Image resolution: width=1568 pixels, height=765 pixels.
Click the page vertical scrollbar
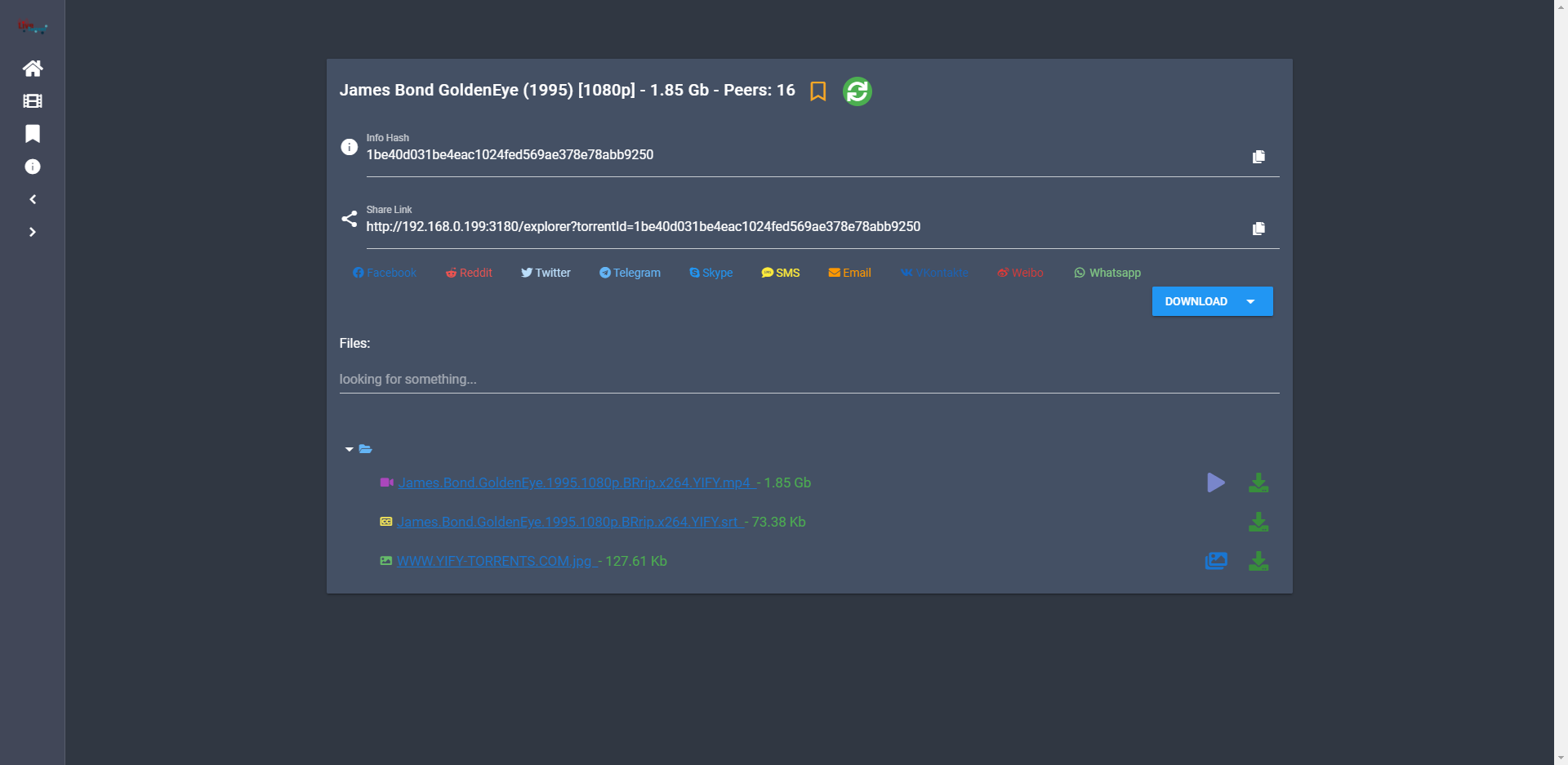click(x=1561, y=382)
